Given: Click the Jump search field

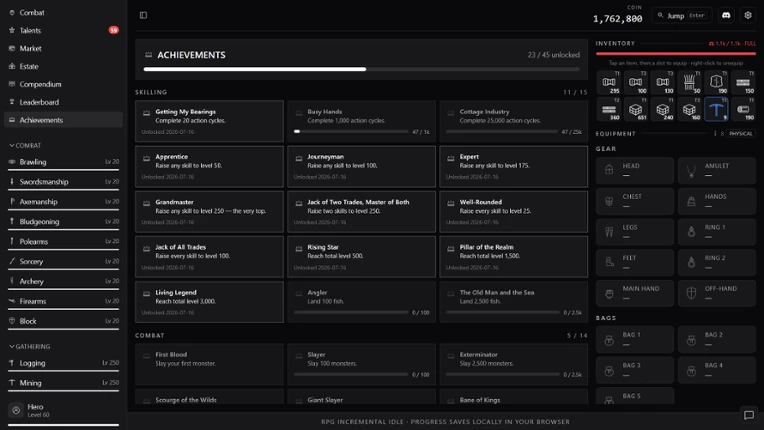Looking at the screenshot, I should click(x=682, y=16).
